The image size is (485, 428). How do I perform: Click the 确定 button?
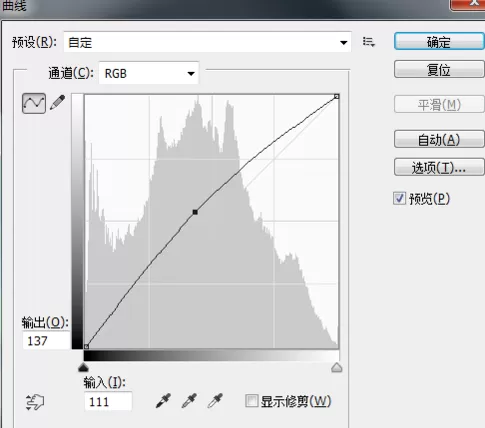439,42
